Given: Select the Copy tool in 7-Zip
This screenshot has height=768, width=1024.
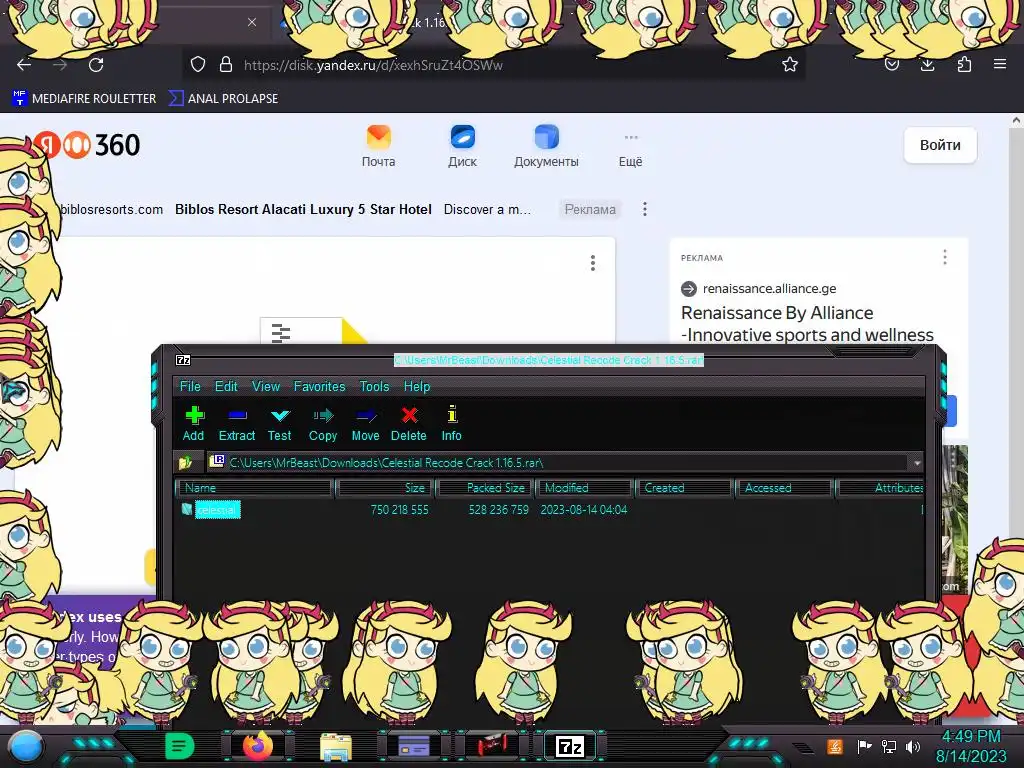Looking at the screenshot, I should pos(323,424).
